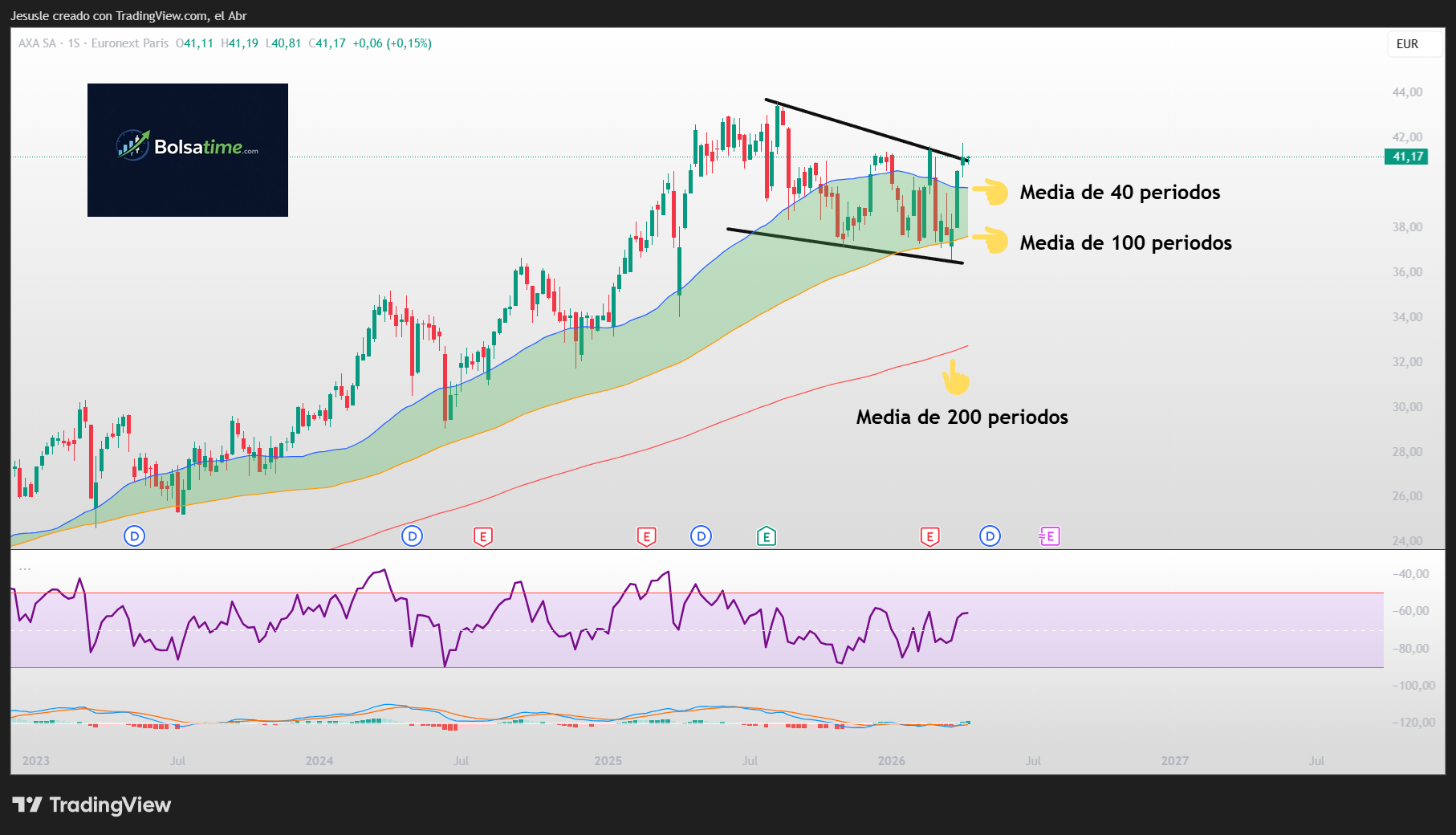
Task: Click the earnings E badge near 2026
Action: 929,536
